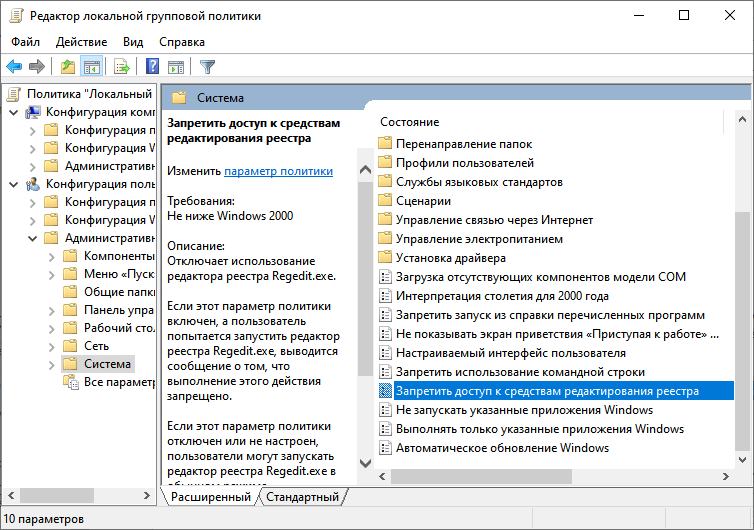This screenshot has width=754, height=530.
Task: Click the Forward arrow toolbar icon
Action: [x=37, y=66]
